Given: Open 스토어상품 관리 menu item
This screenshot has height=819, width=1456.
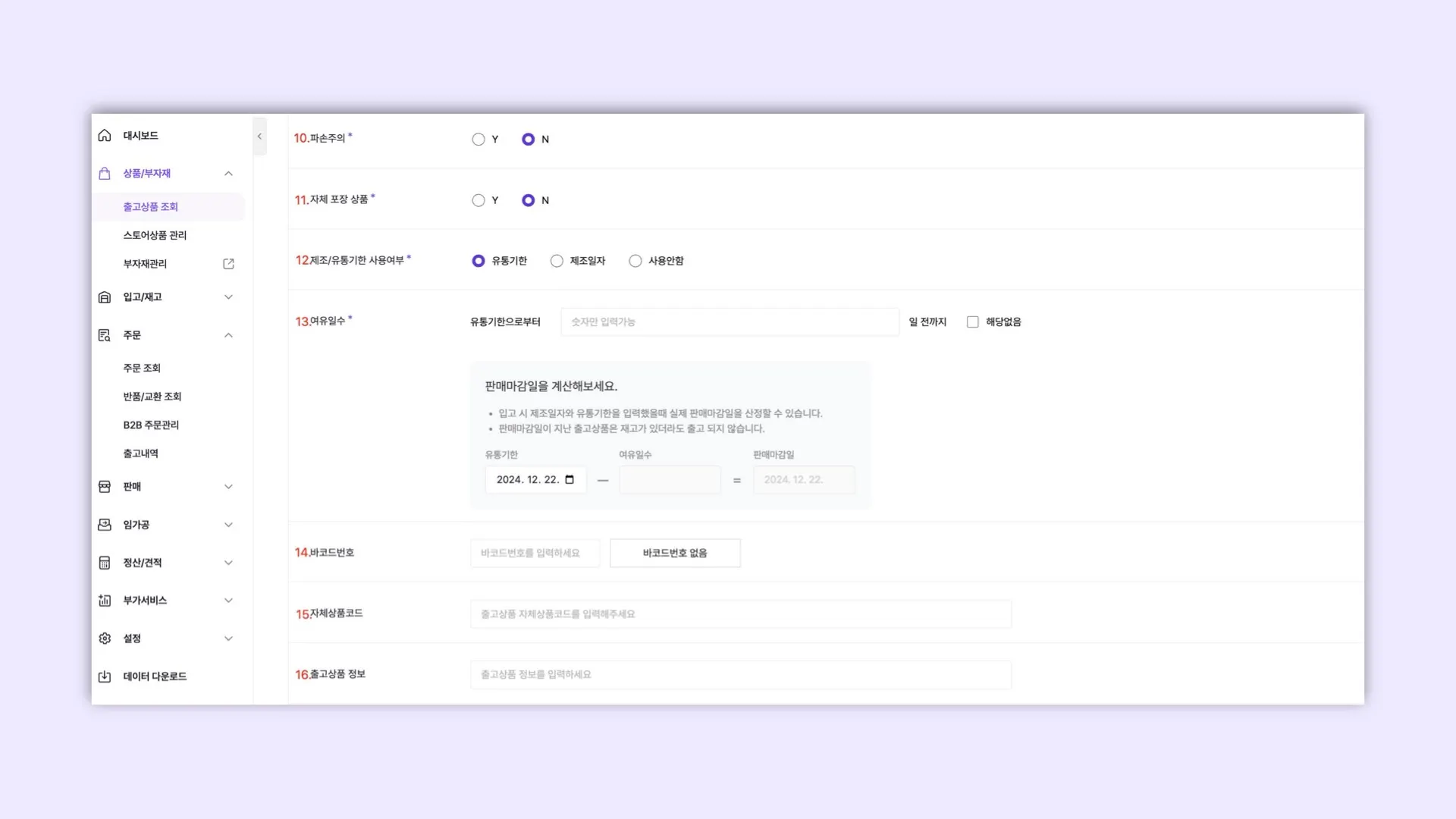Looking at the screenshot, I should pos(155,236).
